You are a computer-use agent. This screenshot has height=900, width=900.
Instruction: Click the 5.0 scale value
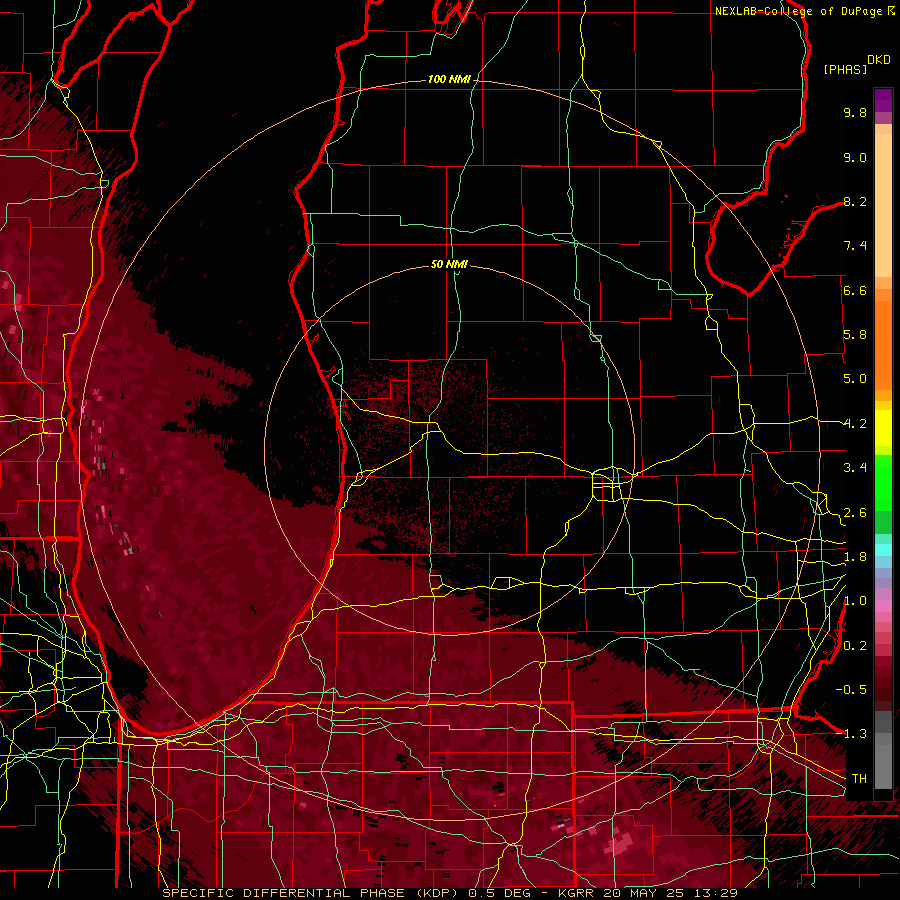855,379
